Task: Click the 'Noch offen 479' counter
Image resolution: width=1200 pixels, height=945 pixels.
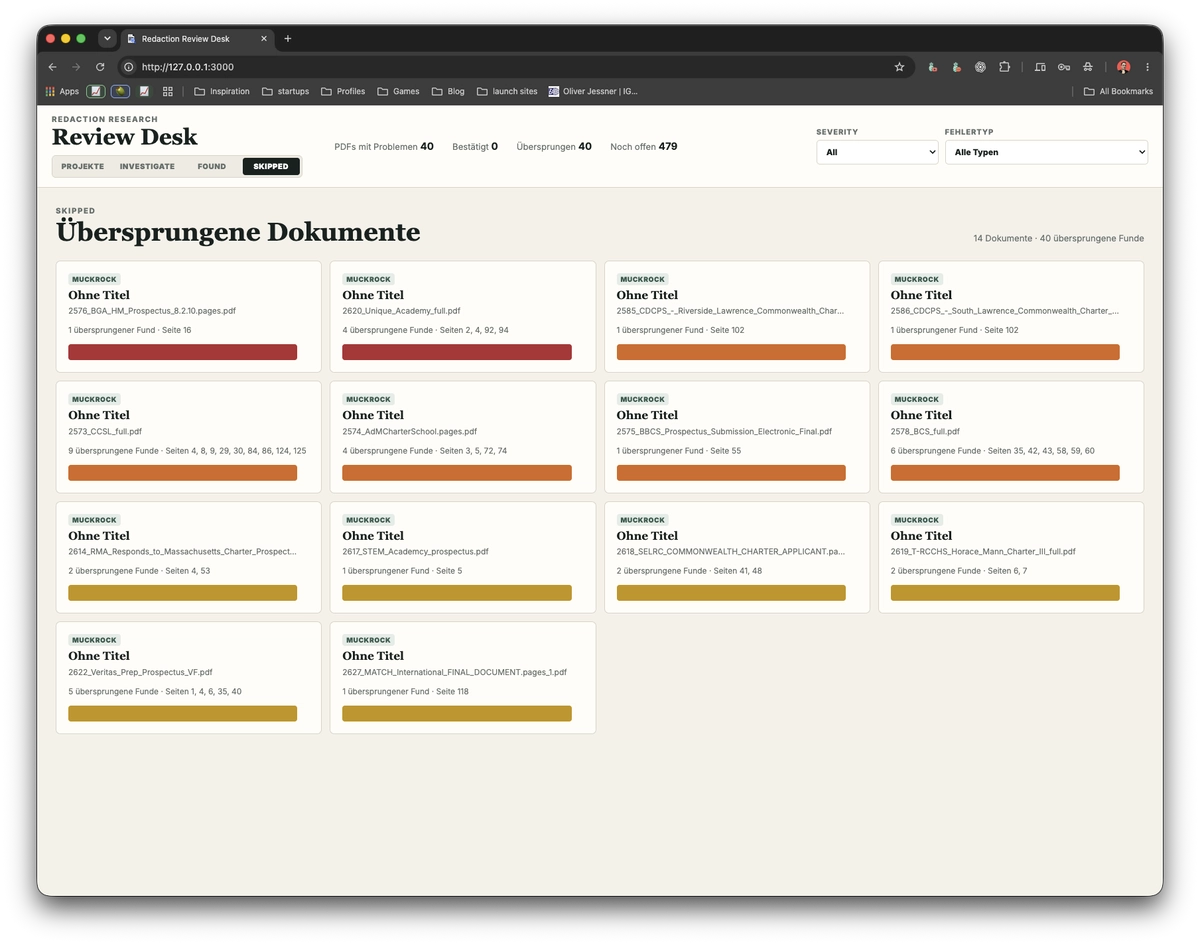Action: pyautogui.click(x=644, y=147)
